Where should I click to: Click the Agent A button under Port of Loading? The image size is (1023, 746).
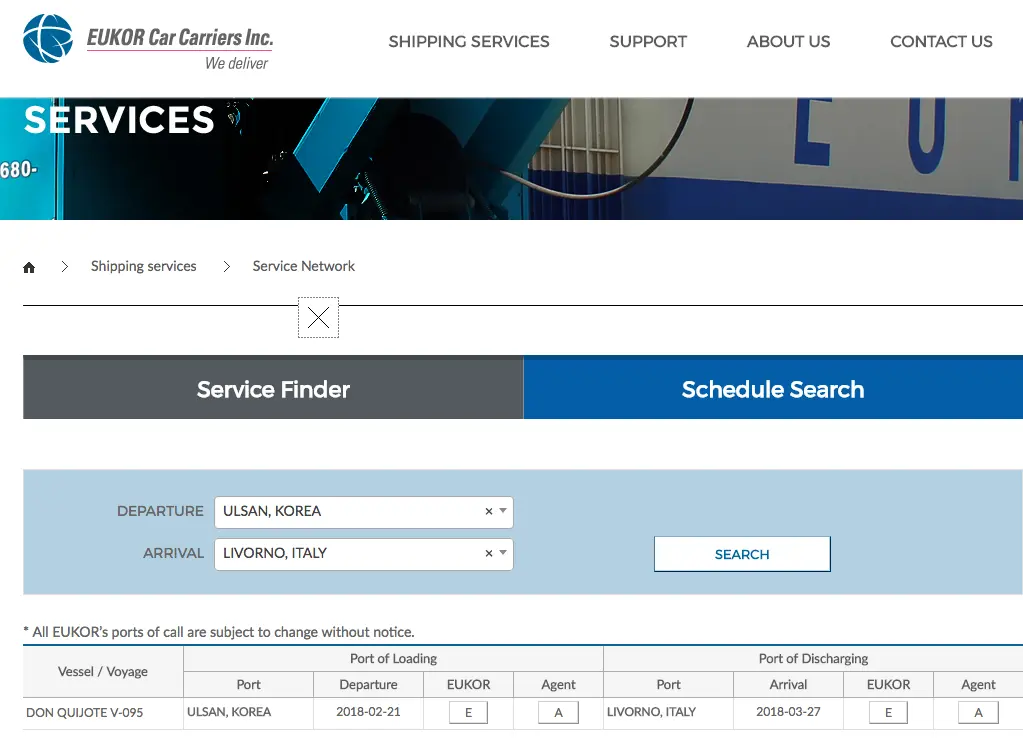pos(558,713)
